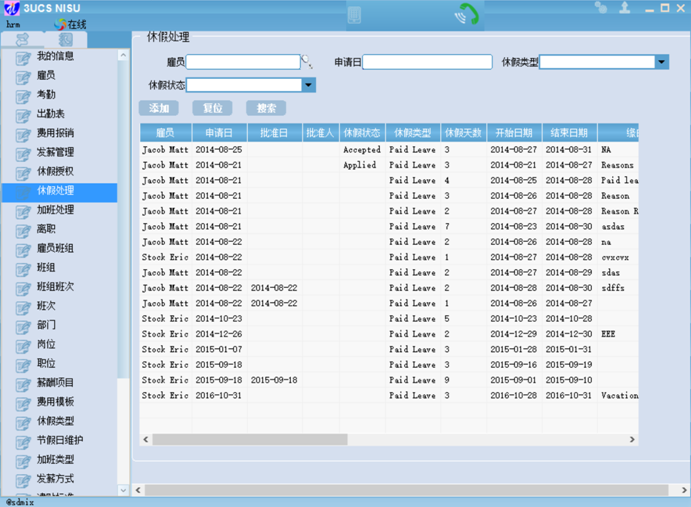Open 职位 sidebar icon
The height and width of the screenshot is (507, 691).
[23, 365]
